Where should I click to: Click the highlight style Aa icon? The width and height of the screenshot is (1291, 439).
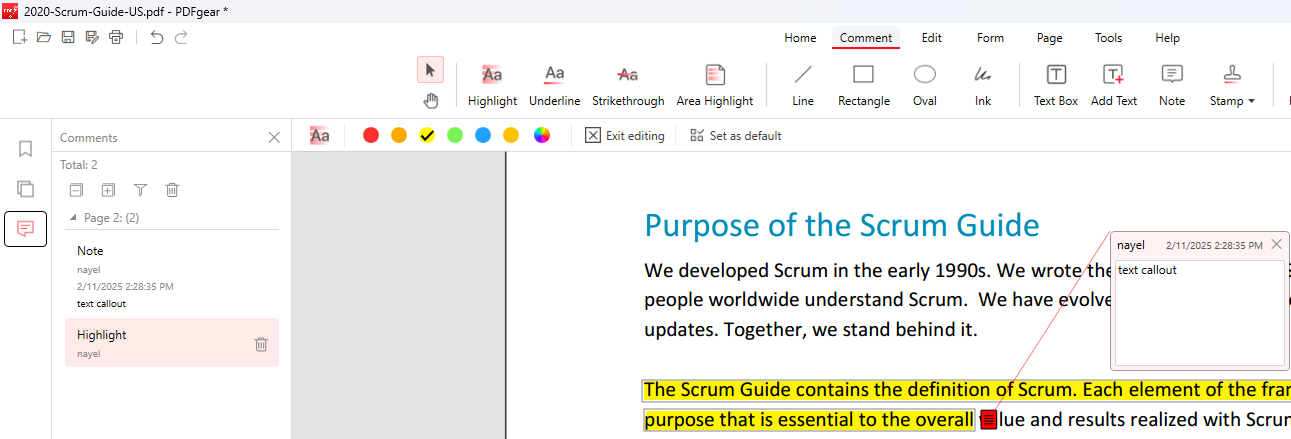pyautogui.click(x=320, y=135)
